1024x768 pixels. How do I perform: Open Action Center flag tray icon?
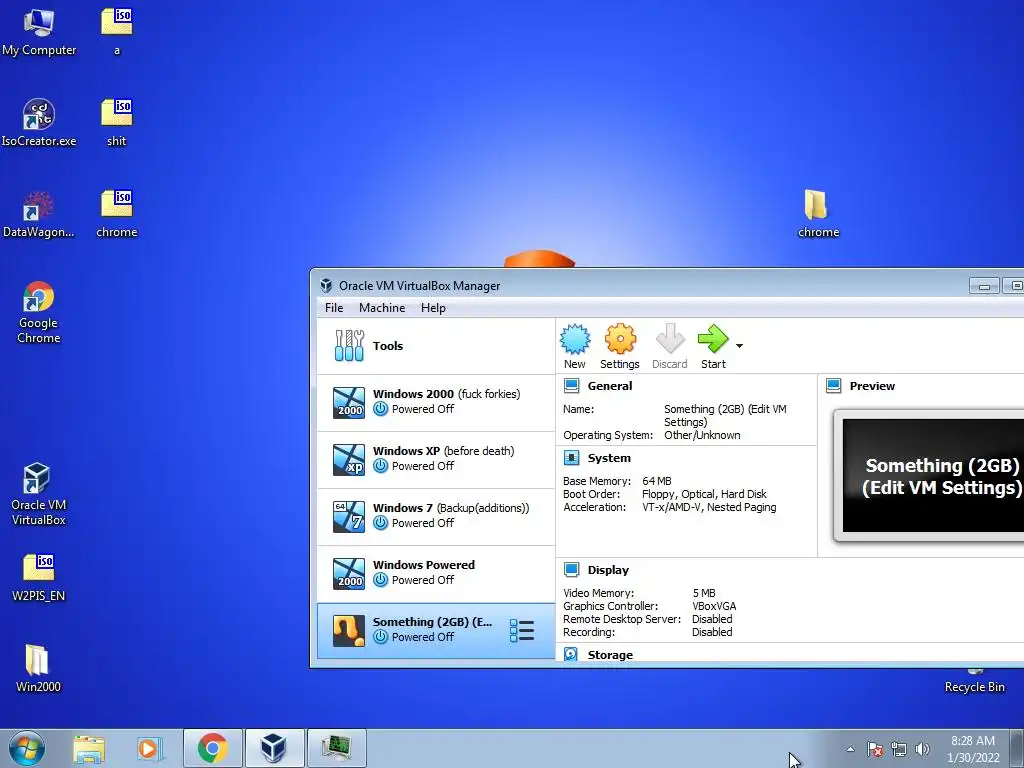(875, 749)
